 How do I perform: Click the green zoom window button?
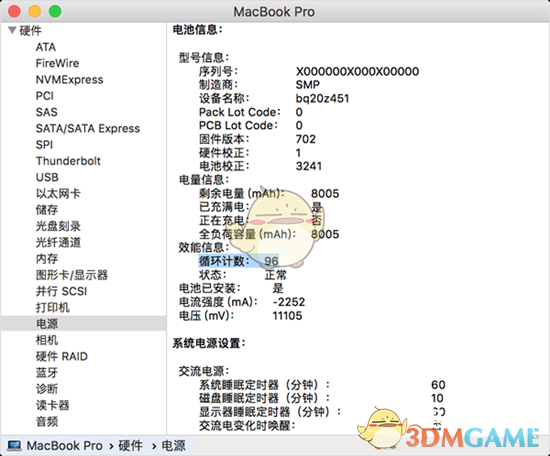[x=55, y=11]
